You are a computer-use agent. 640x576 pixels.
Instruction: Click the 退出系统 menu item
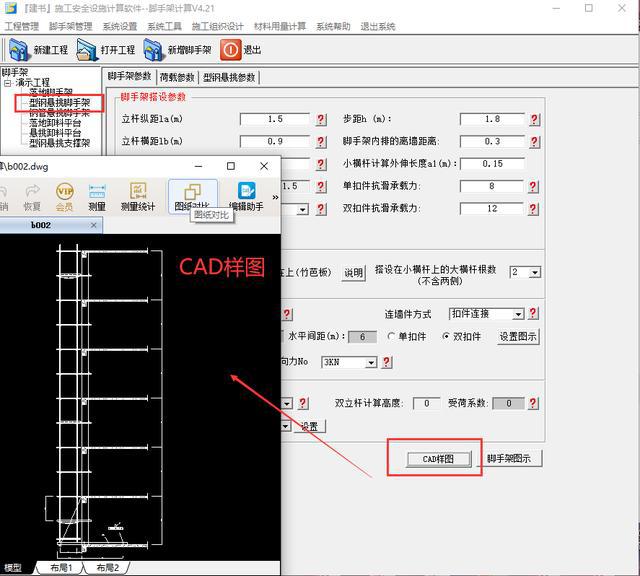coord(378,27)
